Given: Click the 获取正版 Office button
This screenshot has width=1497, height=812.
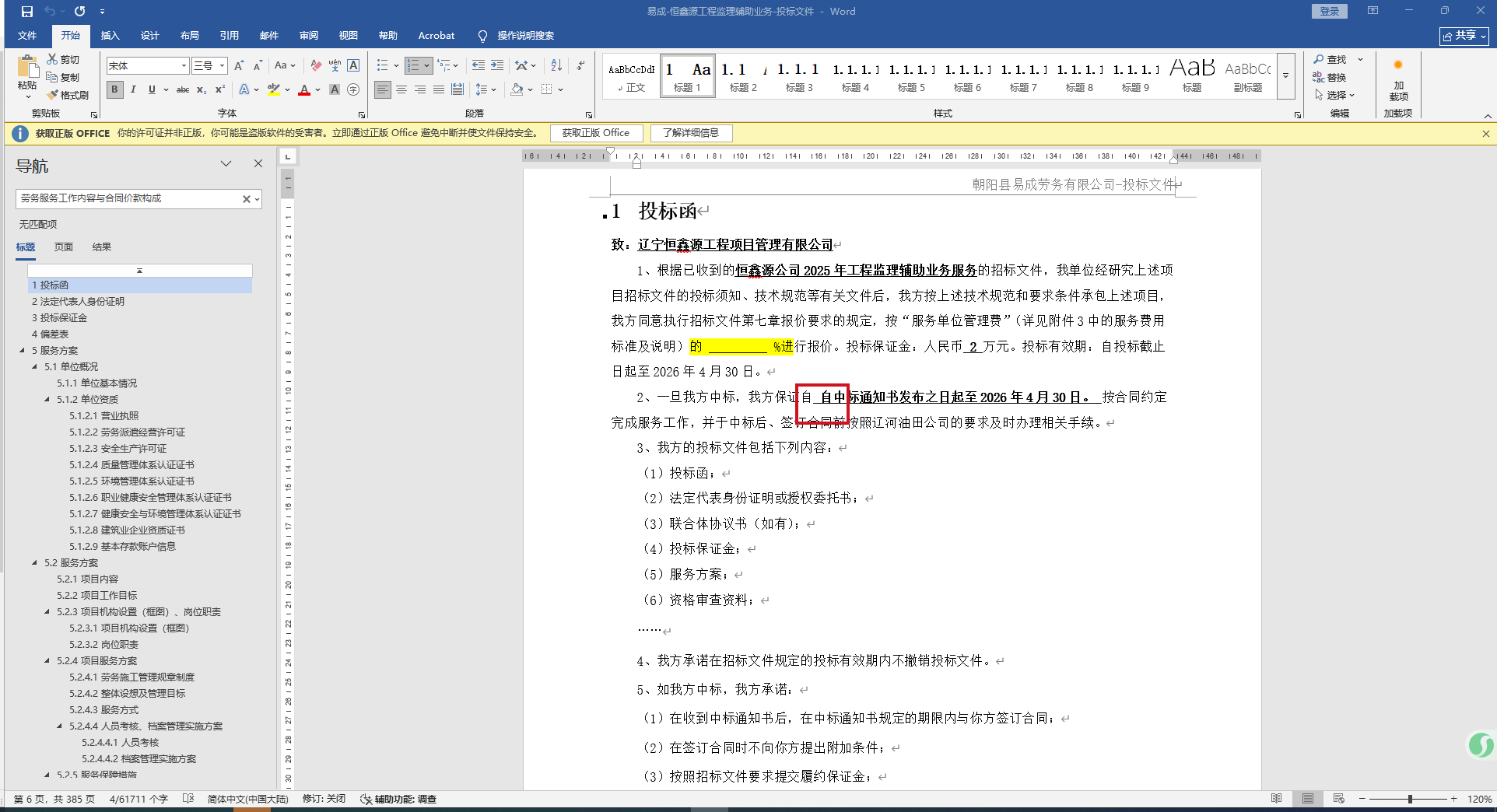Looking at the screenshot, I should coord(595,133).
